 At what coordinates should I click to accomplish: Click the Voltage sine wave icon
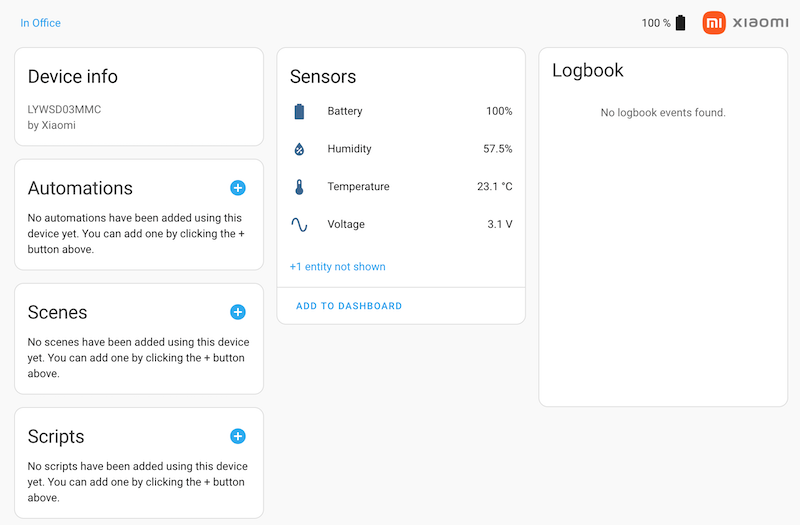click(x=299, y=224)
